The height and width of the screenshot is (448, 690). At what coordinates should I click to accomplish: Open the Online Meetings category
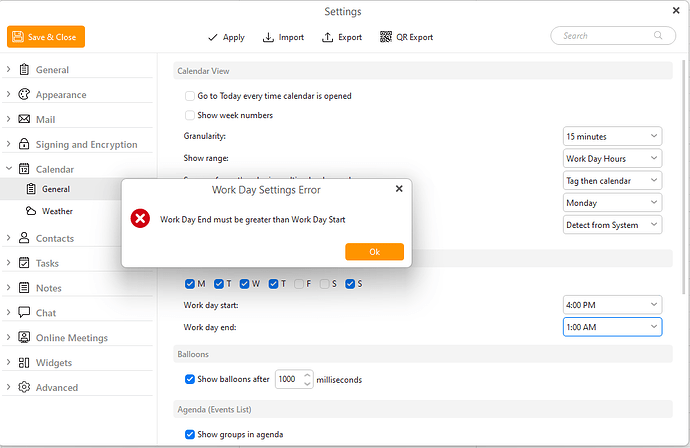(x=72, y=338)
